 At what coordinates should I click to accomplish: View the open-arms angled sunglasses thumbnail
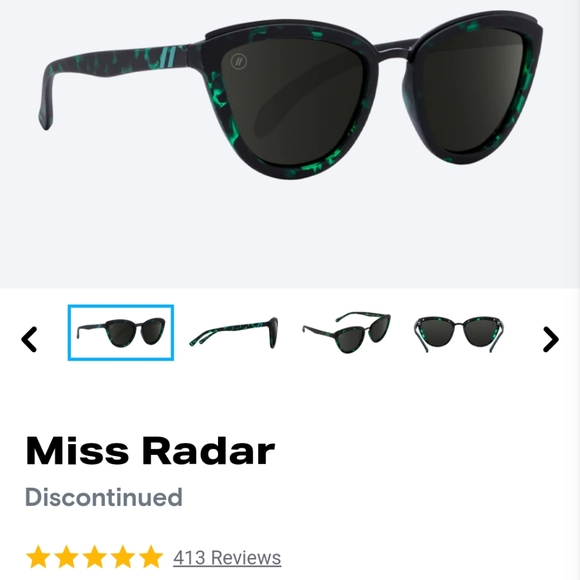347,332
